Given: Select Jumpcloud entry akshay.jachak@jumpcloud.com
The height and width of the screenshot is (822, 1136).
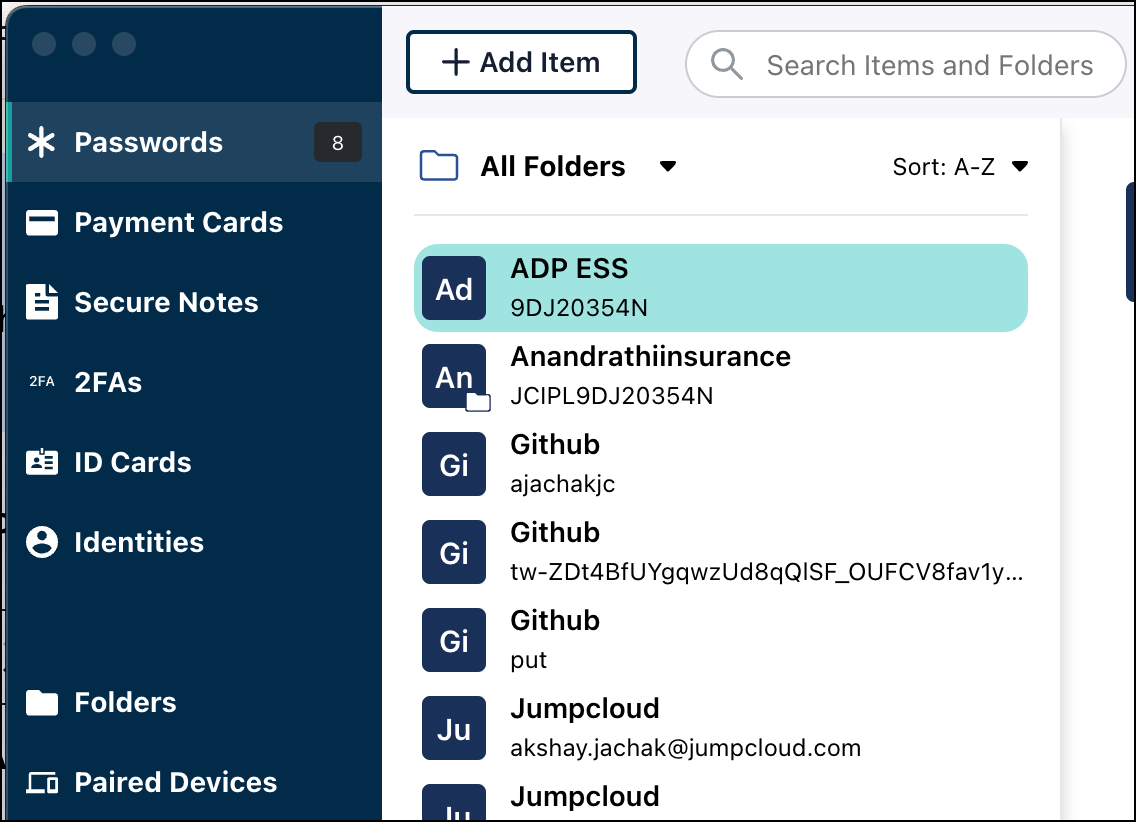Looking at the screenshot, I should pos(720,728).
